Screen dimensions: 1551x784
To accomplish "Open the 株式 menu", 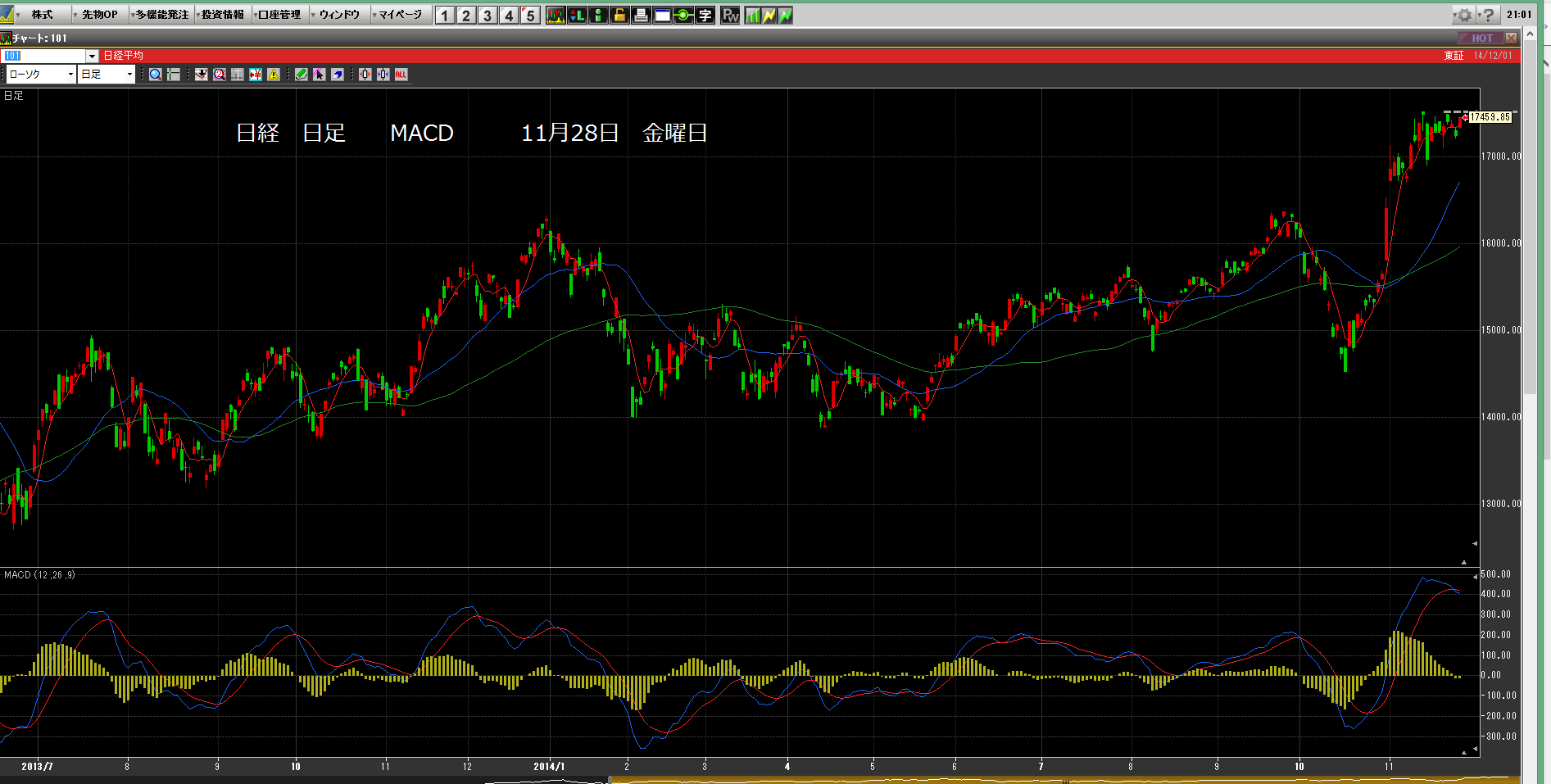I will 42,15.
